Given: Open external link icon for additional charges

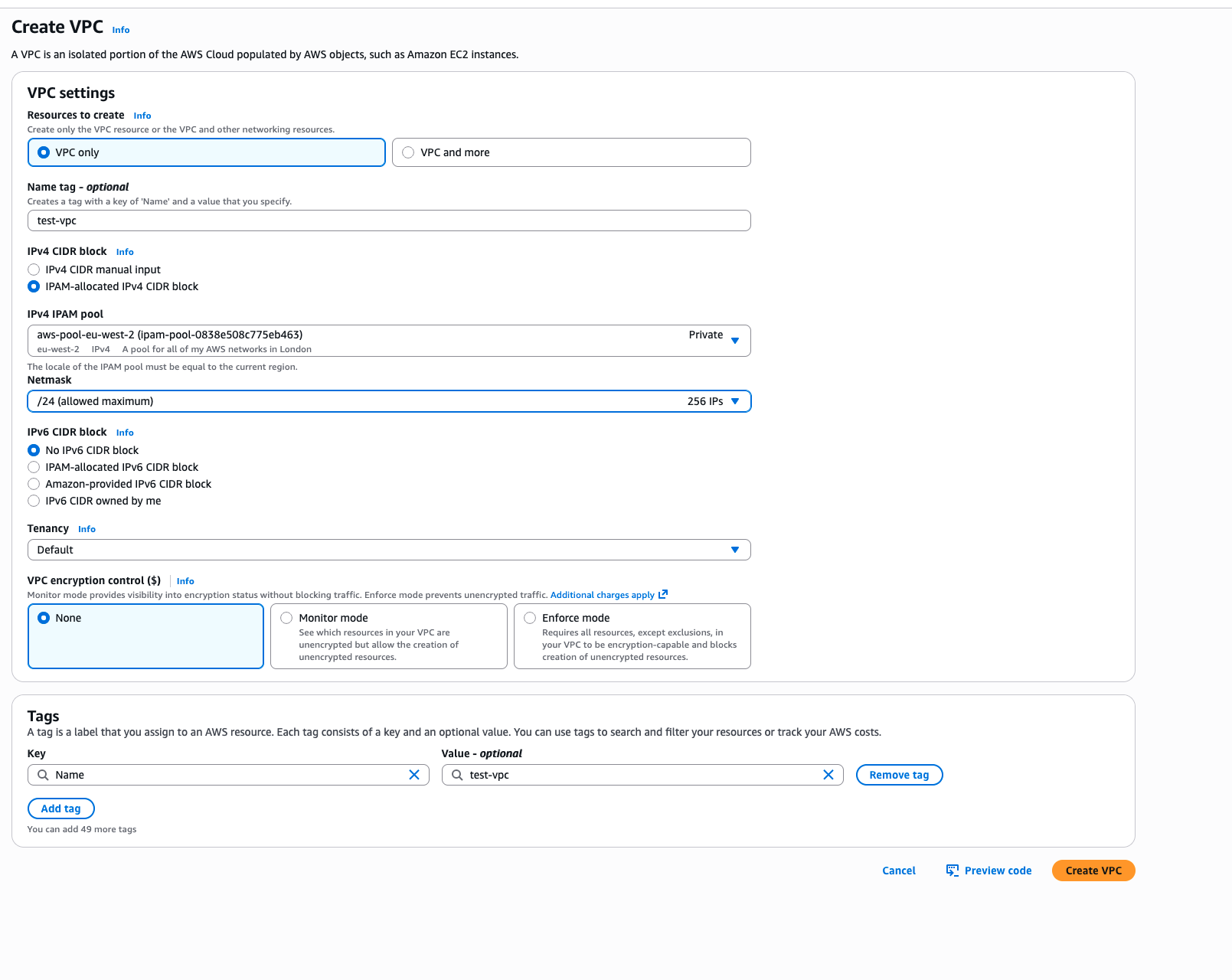Looking at the screenshot, I should (x=663, y=594).
